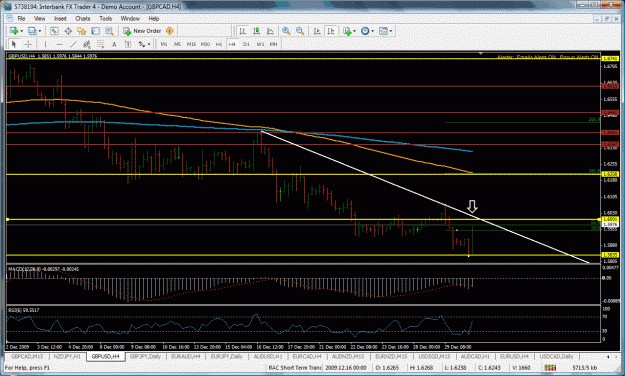Switch to the EURAUD,H4 chart tab

coord(186,356)
